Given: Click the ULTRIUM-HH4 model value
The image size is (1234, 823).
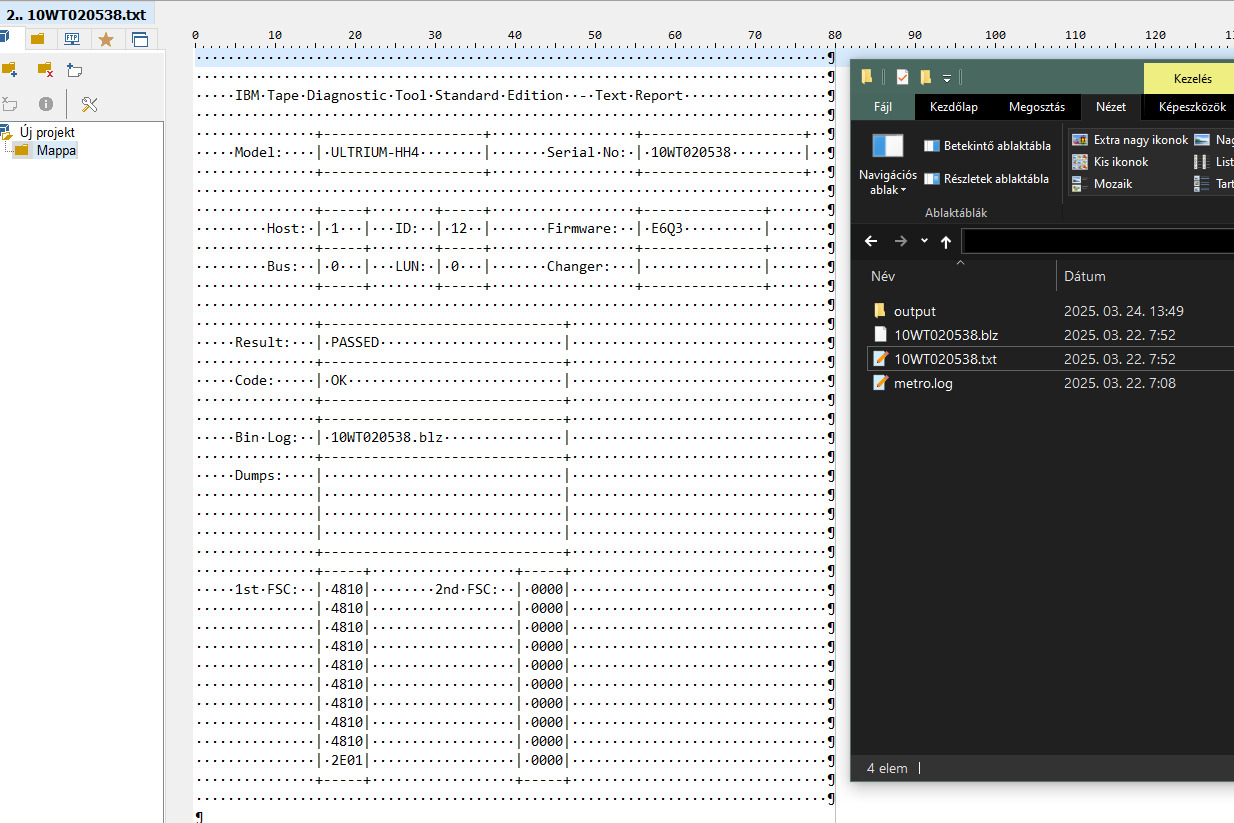Looking at the screenshot, I should point(374,152).
